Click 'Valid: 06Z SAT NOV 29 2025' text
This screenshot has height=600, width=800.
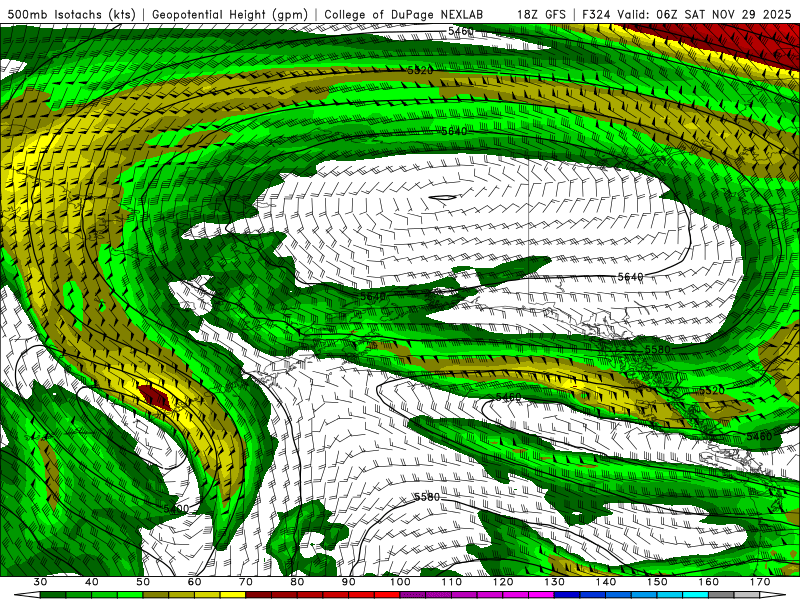pos(704,14)
